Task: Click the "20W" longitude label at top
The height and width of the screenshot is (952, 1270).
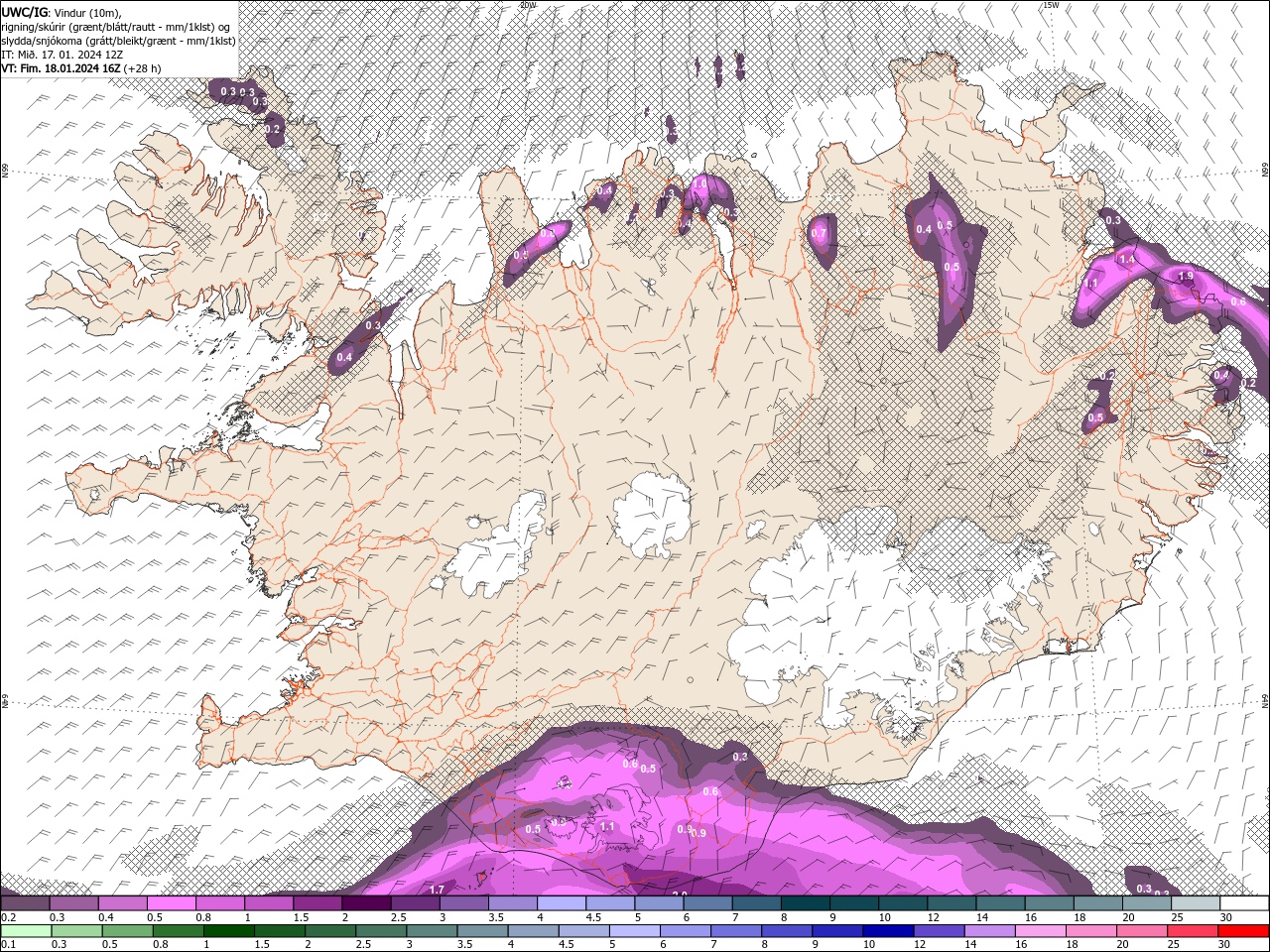Action: pyautogui.click(x=528, y=5)
